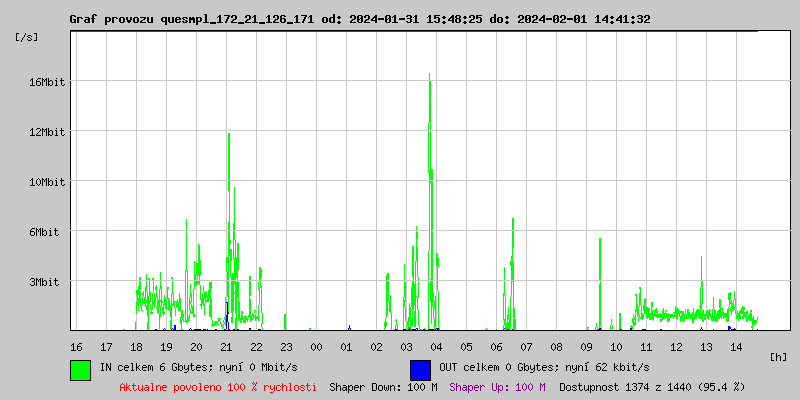Click hour 23 on the time axis

point(286,346)
